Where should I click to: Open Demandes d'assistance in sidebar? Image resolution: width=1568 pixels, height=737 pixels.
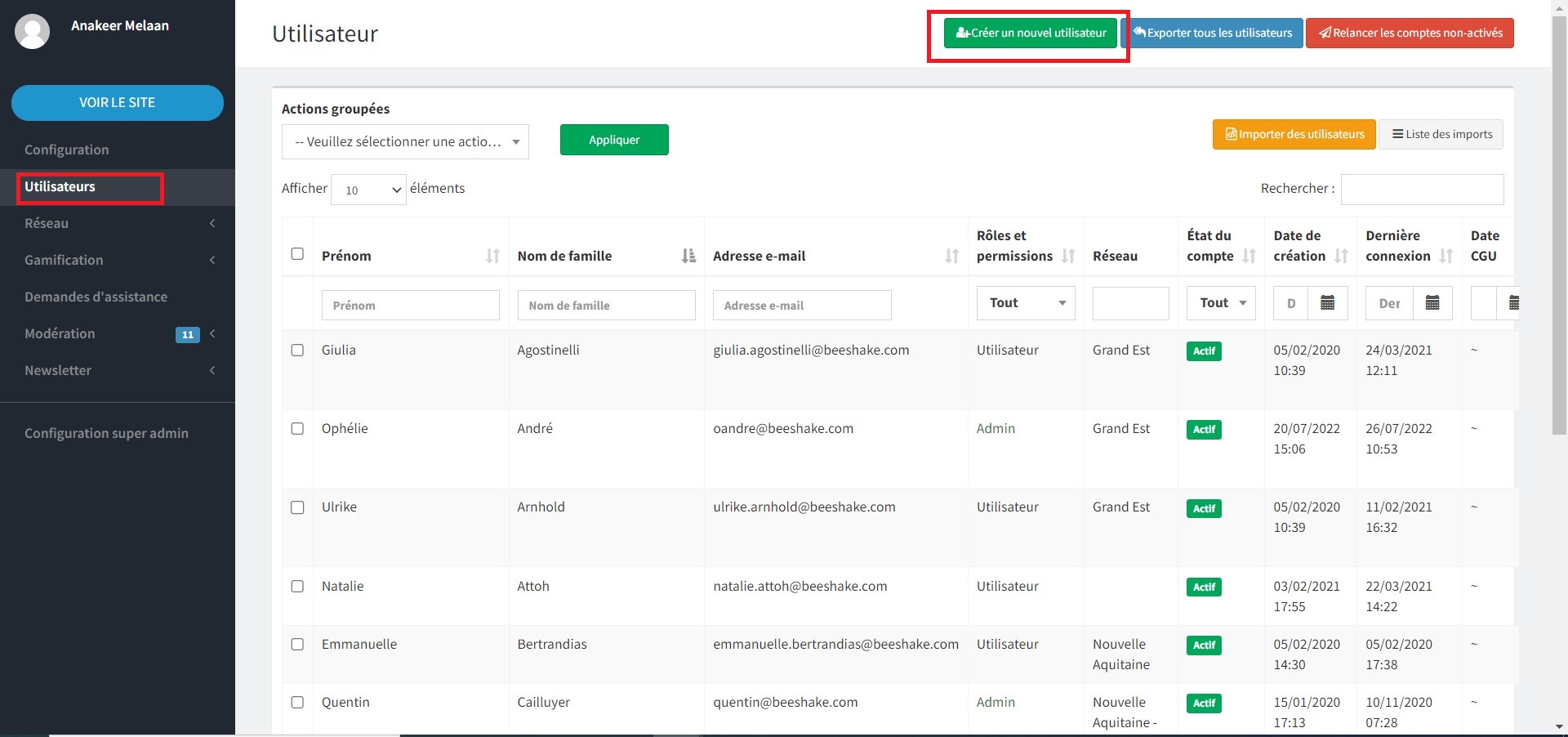(118, 297)
